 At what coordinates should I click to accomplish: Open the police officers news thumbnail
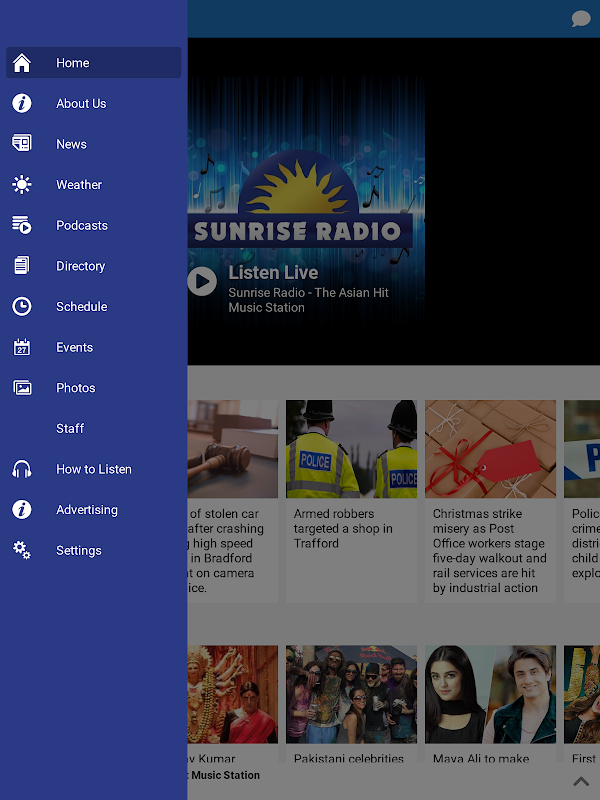pyautogui.click(x=351, y=449)
